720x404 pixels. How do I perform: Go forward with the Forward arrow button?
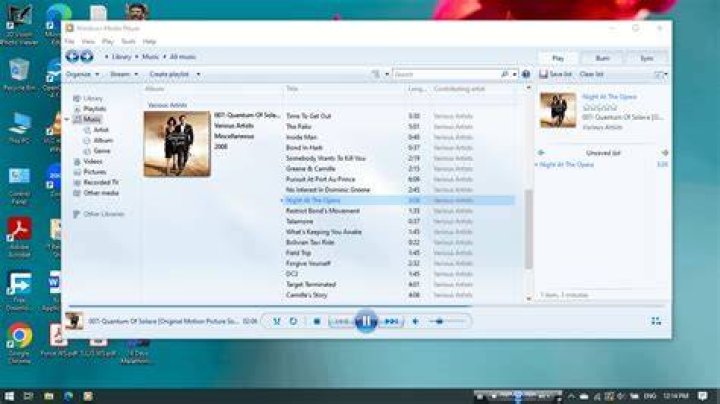tap(87, 56)
